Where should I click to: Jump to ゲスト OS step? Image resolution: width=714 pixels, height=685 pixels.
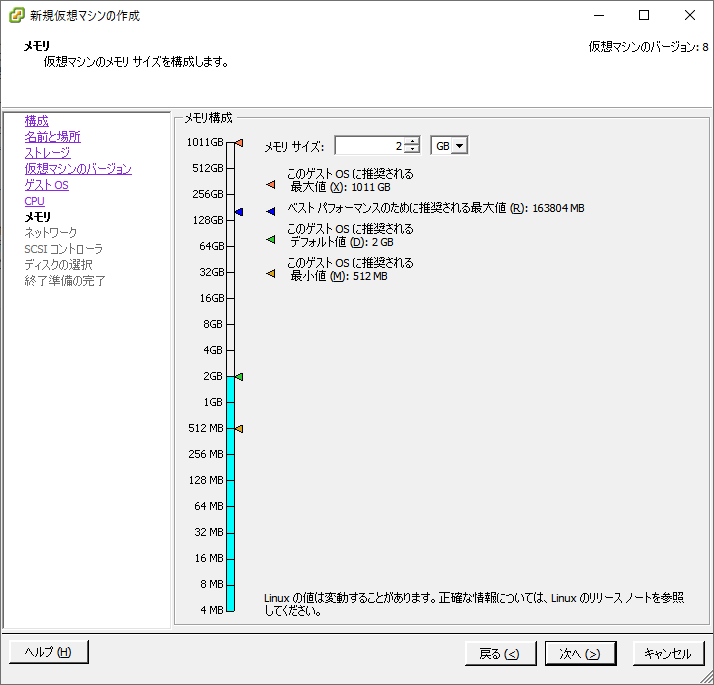click(x=46, y=185)
